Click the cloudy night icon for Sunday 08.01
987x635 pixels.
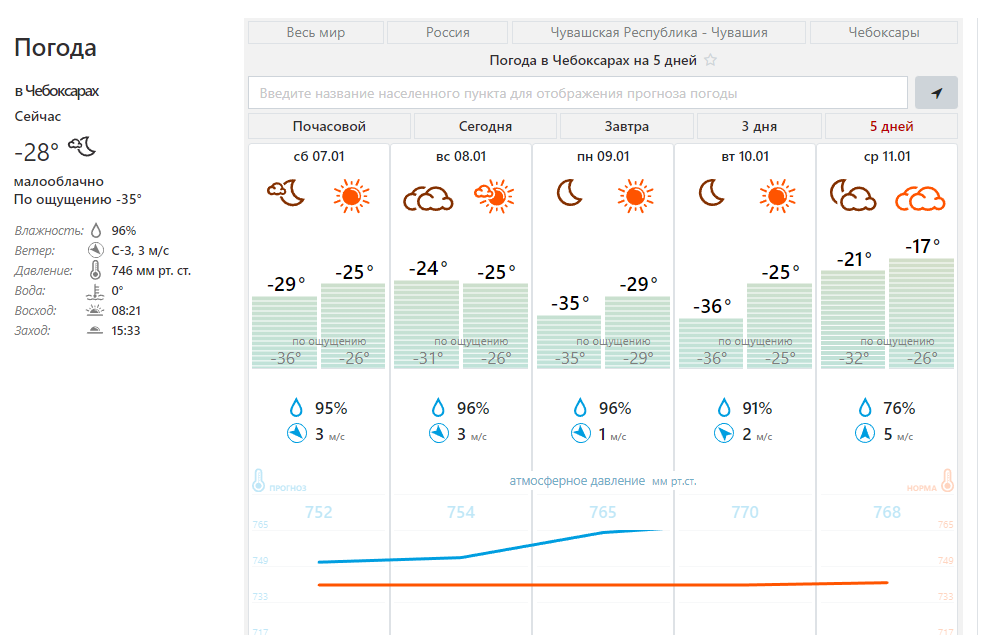click(x=427, y=197)
